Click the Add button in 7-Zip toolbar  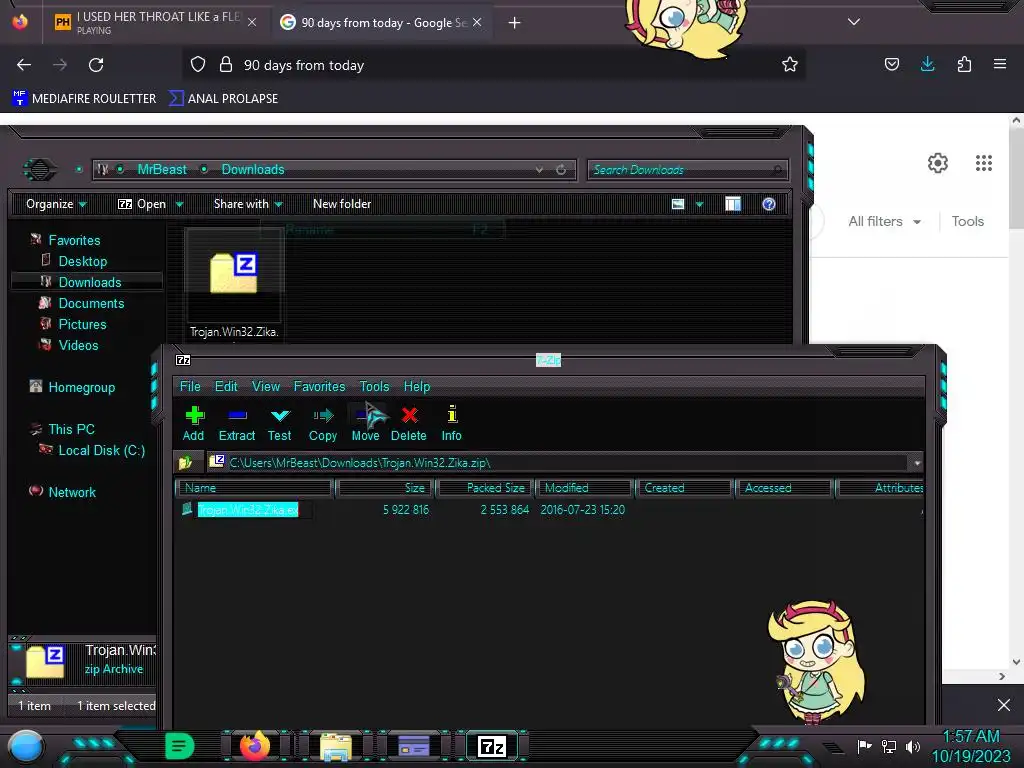click(194, 423)
